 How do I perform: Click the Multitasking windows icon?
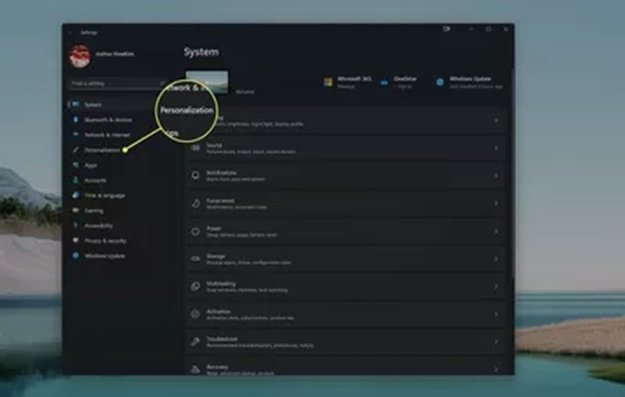click(195, 286)
